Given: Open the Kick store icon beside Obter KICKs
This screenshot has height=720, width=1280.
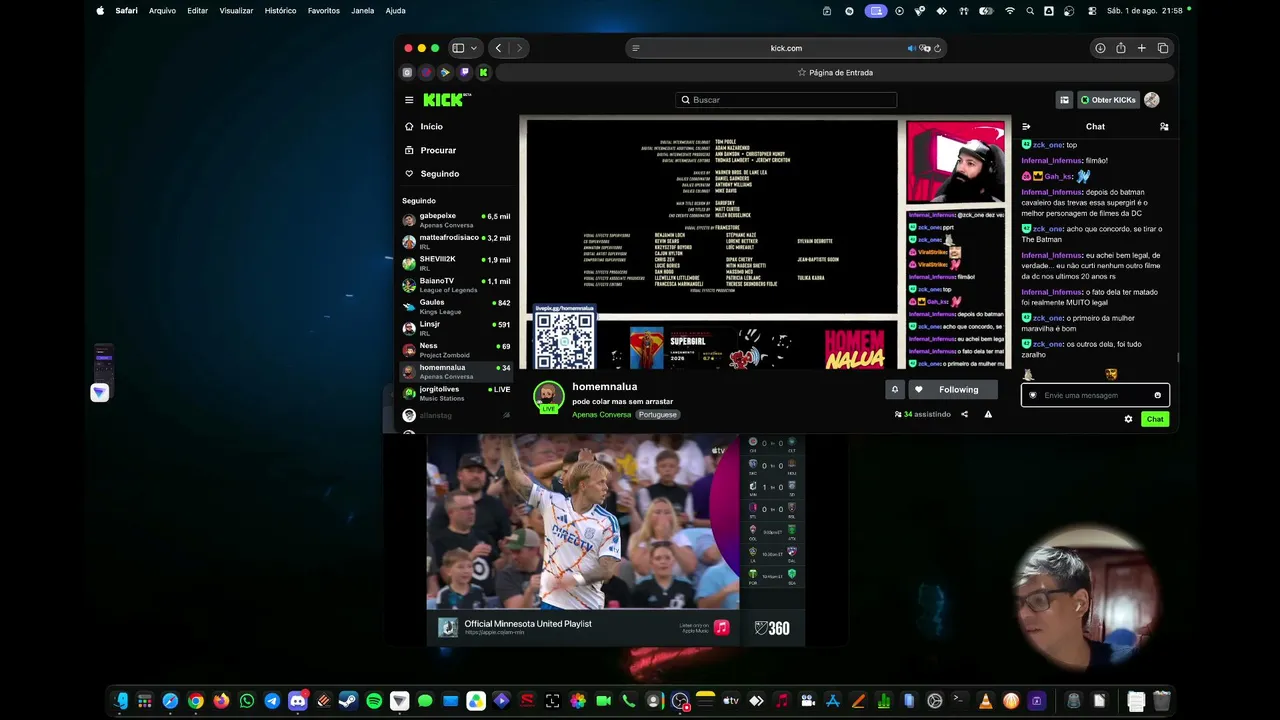Looking at the screenshot, I should [1064, 100].
